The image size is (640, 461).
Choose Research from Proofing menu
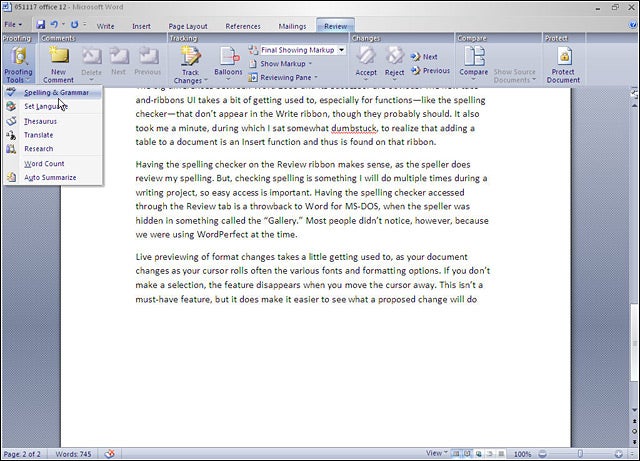point(53,149)
